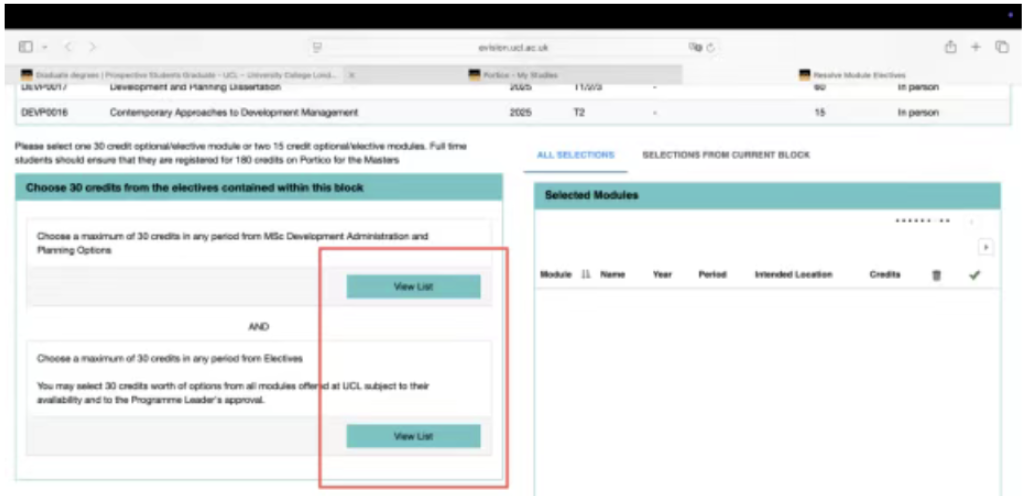Switch to Selections From Current Block tab

point(725,155)
